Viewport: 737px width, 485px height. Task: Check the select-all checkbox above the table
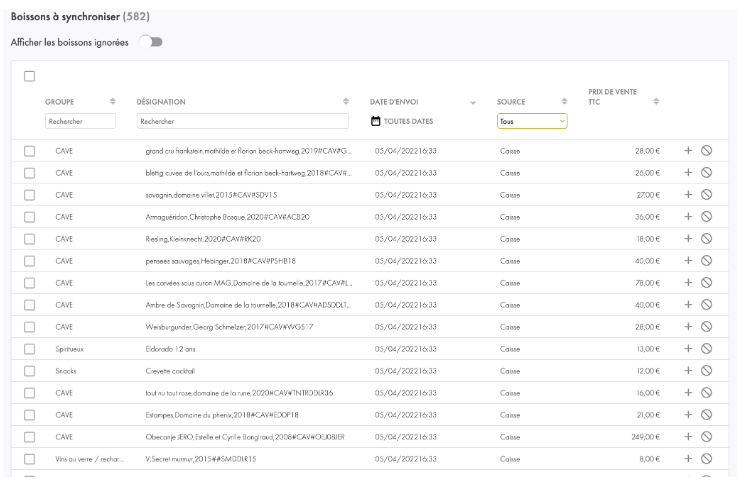point(30,76)
